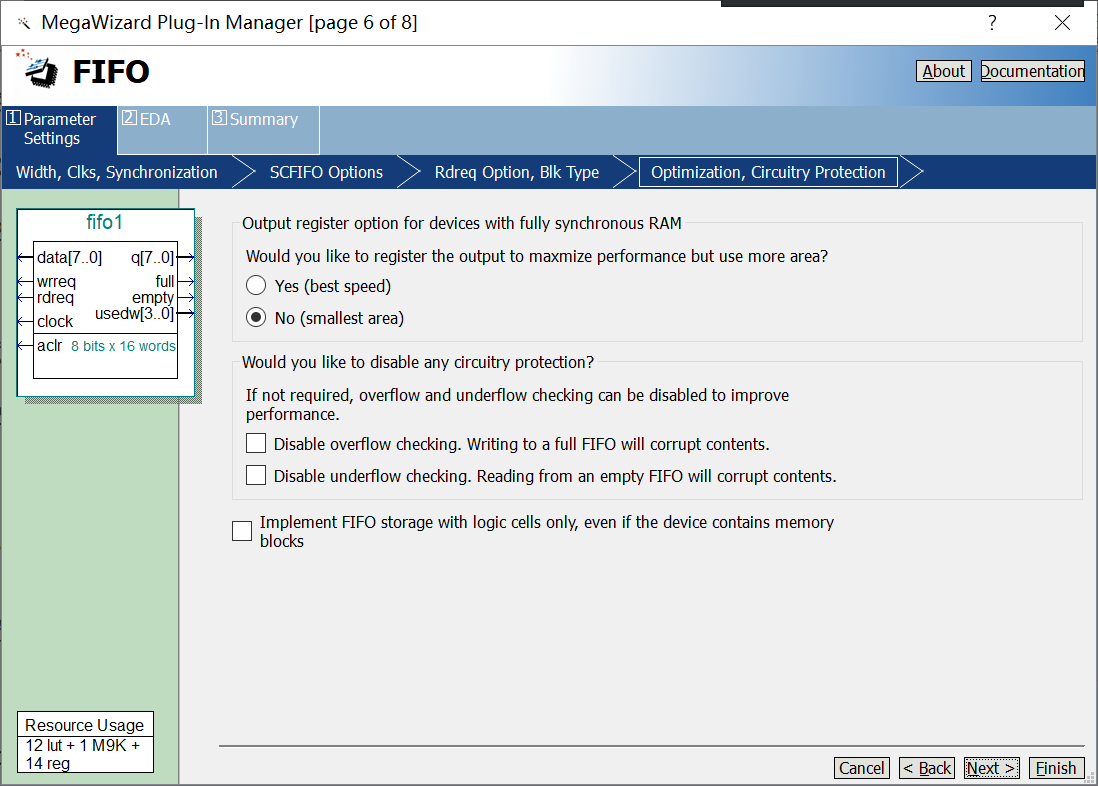Switch to the Summary tab
1098x786 pixels.
coord(263,129)
